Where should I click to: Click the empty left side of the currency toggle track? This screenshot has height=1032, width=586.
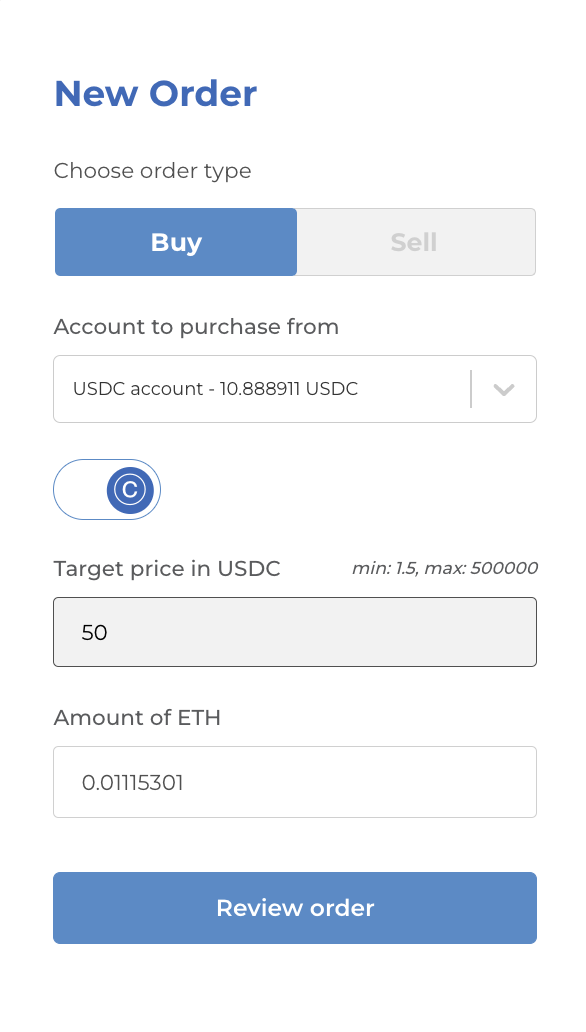[x=80, y=490]
